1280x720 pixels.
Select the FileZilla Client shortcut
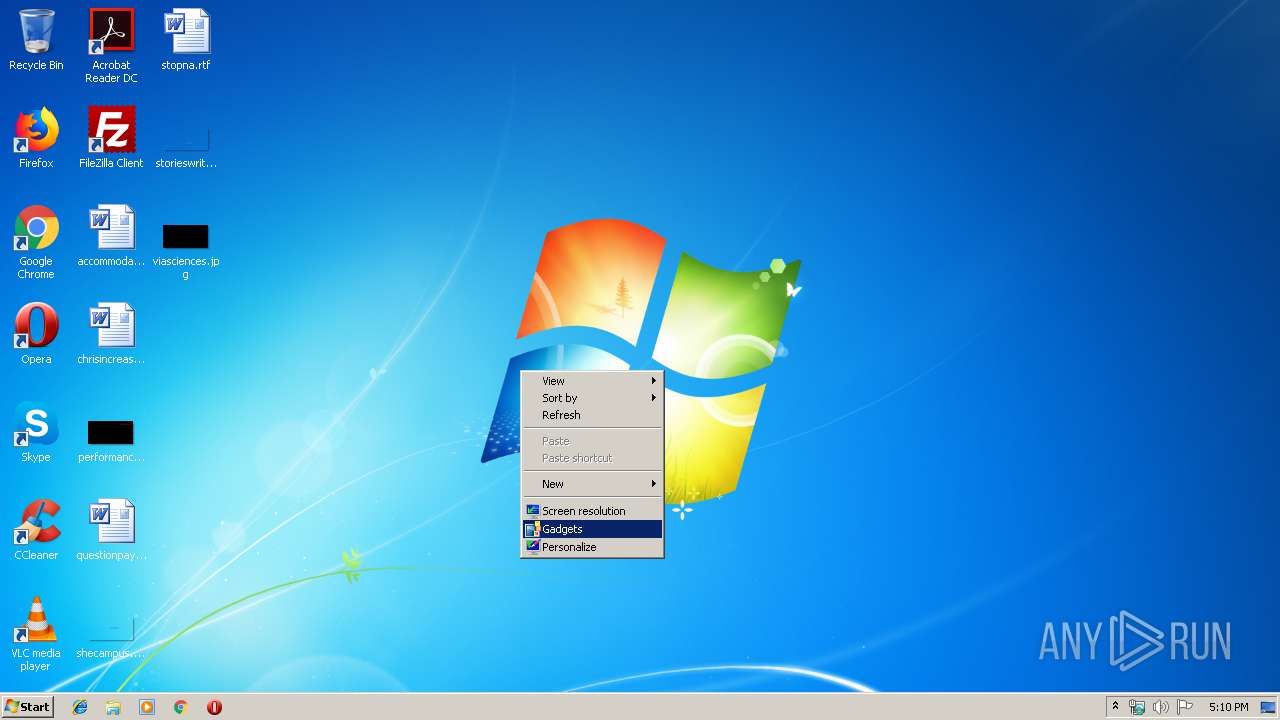pos(111,138)
